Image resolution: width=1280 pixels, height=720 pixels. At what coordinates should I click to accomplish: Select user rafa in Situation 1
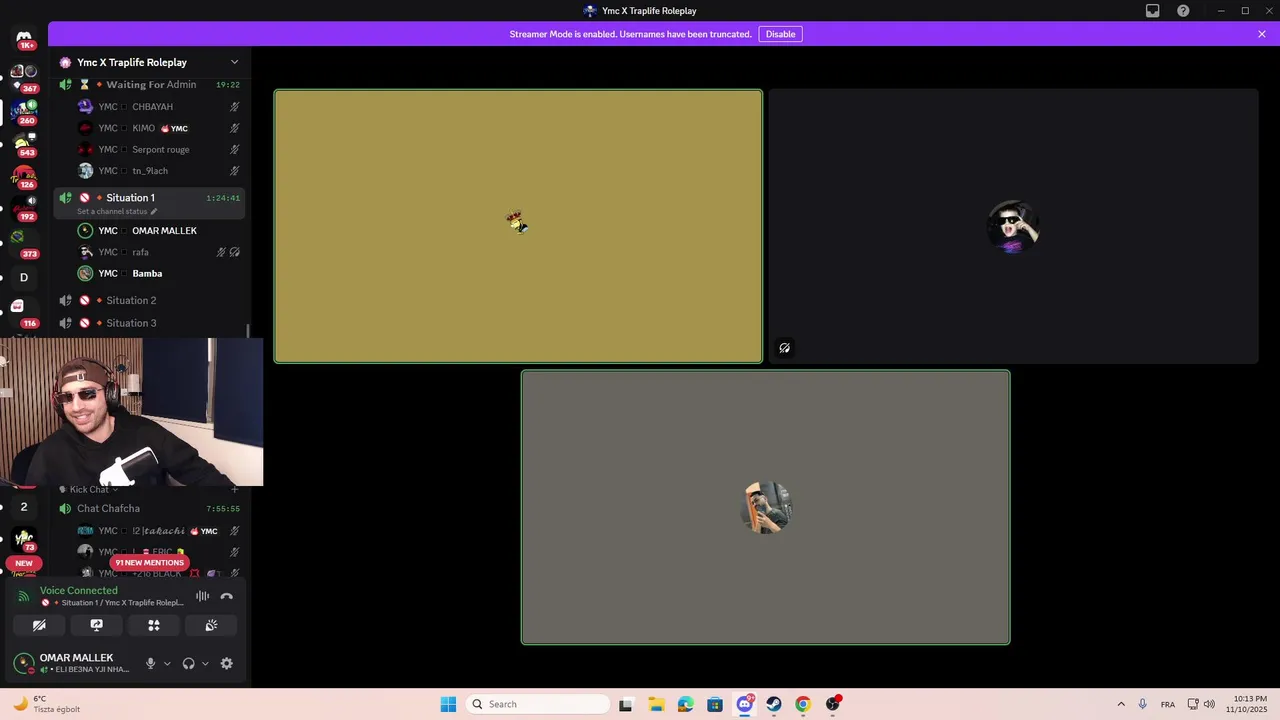point(160,252)
